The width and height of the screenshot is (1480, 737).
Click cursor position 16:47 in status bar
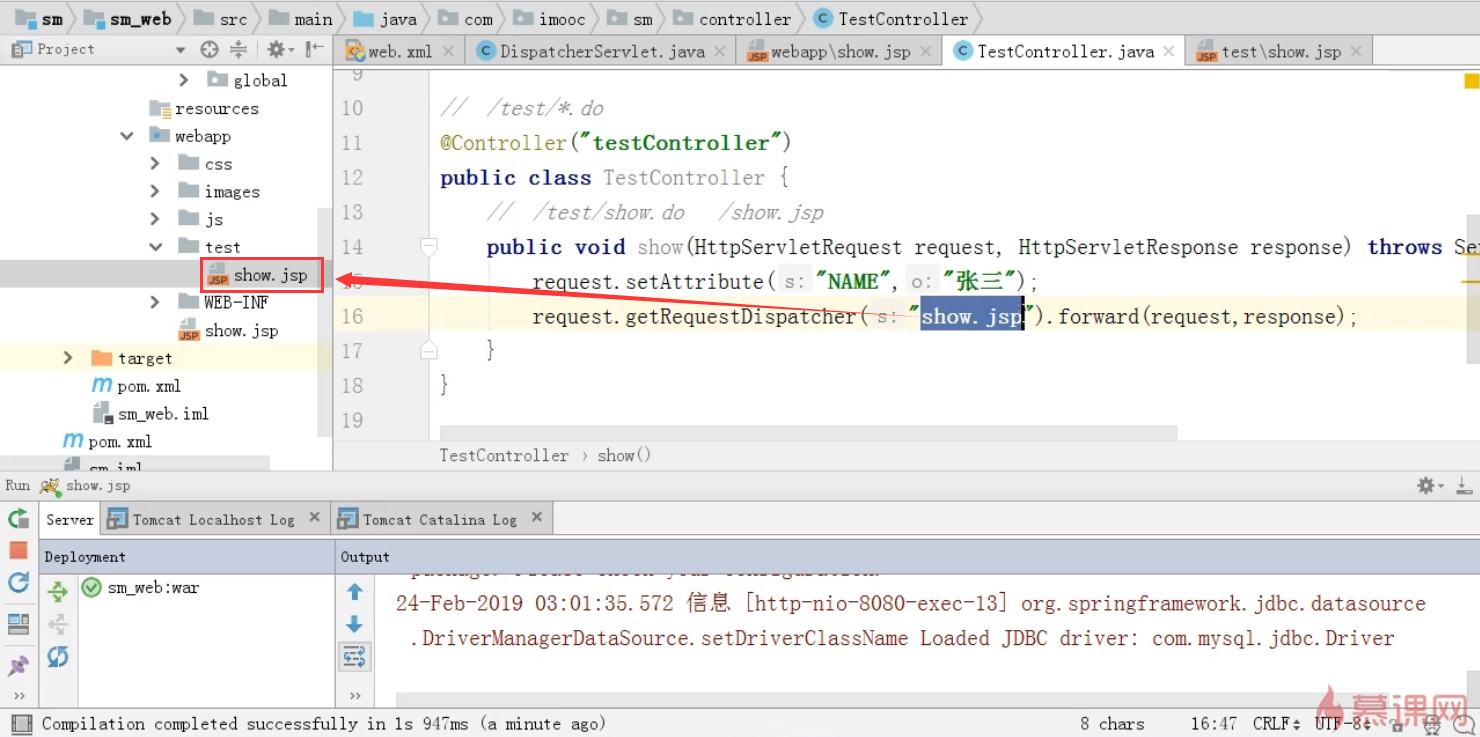click(1213, 723)
